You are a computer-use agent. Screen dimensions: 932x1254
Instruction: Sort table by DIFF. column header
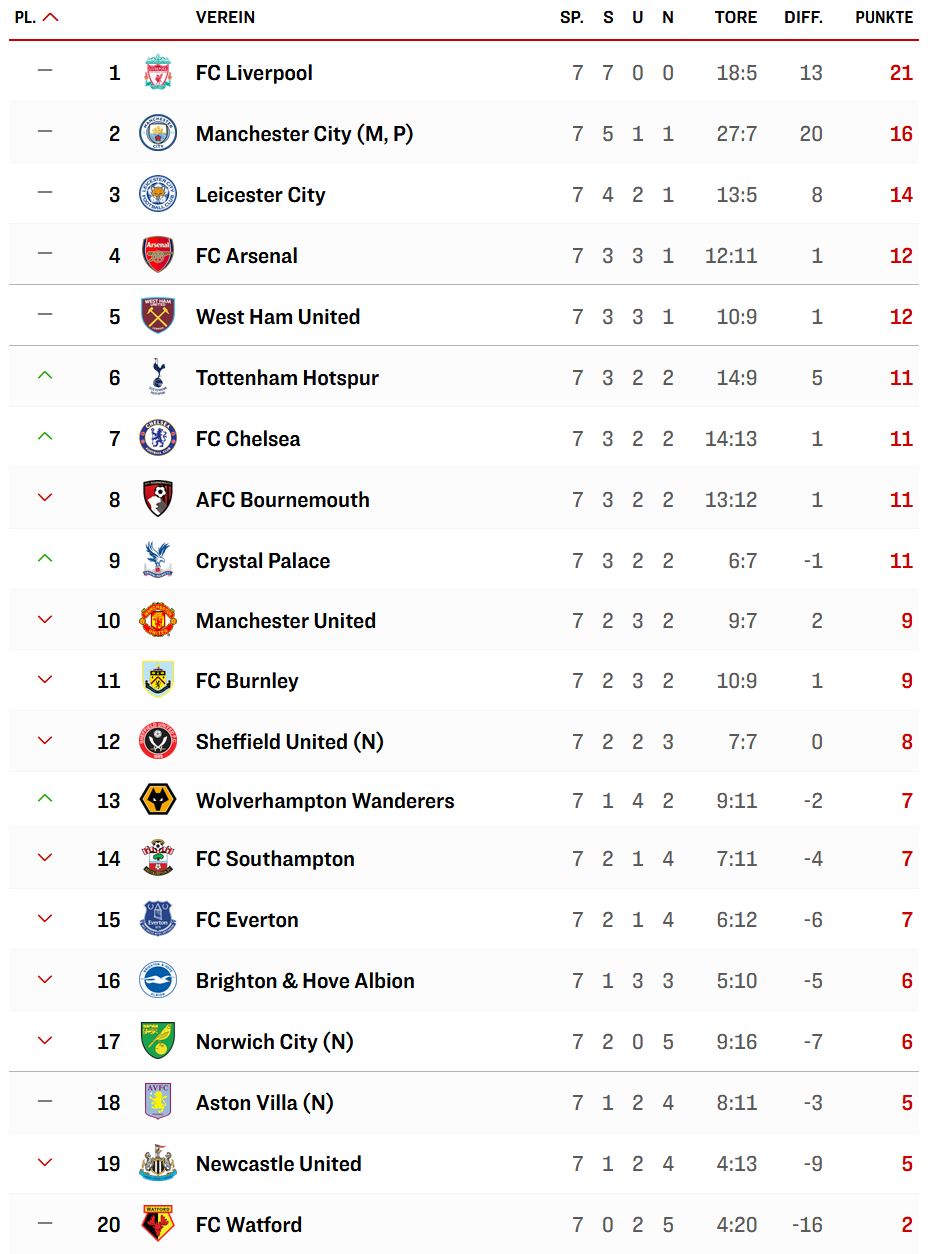click(803, 17)
